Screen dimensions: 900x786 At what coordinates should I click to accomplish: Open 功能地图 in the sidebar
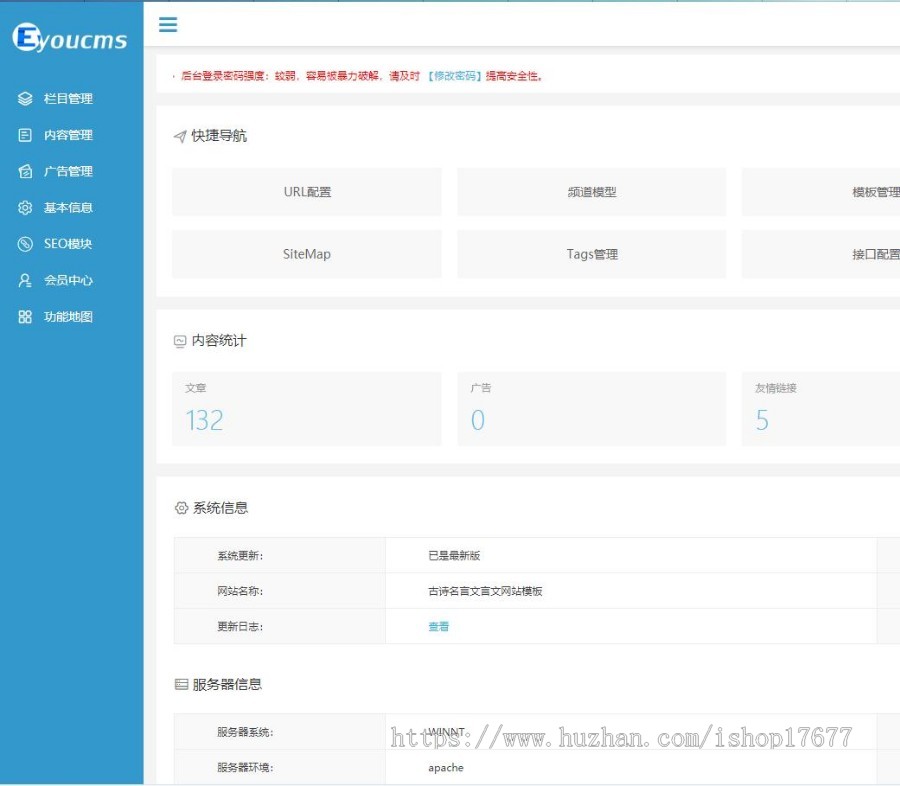tap(68, 316)
